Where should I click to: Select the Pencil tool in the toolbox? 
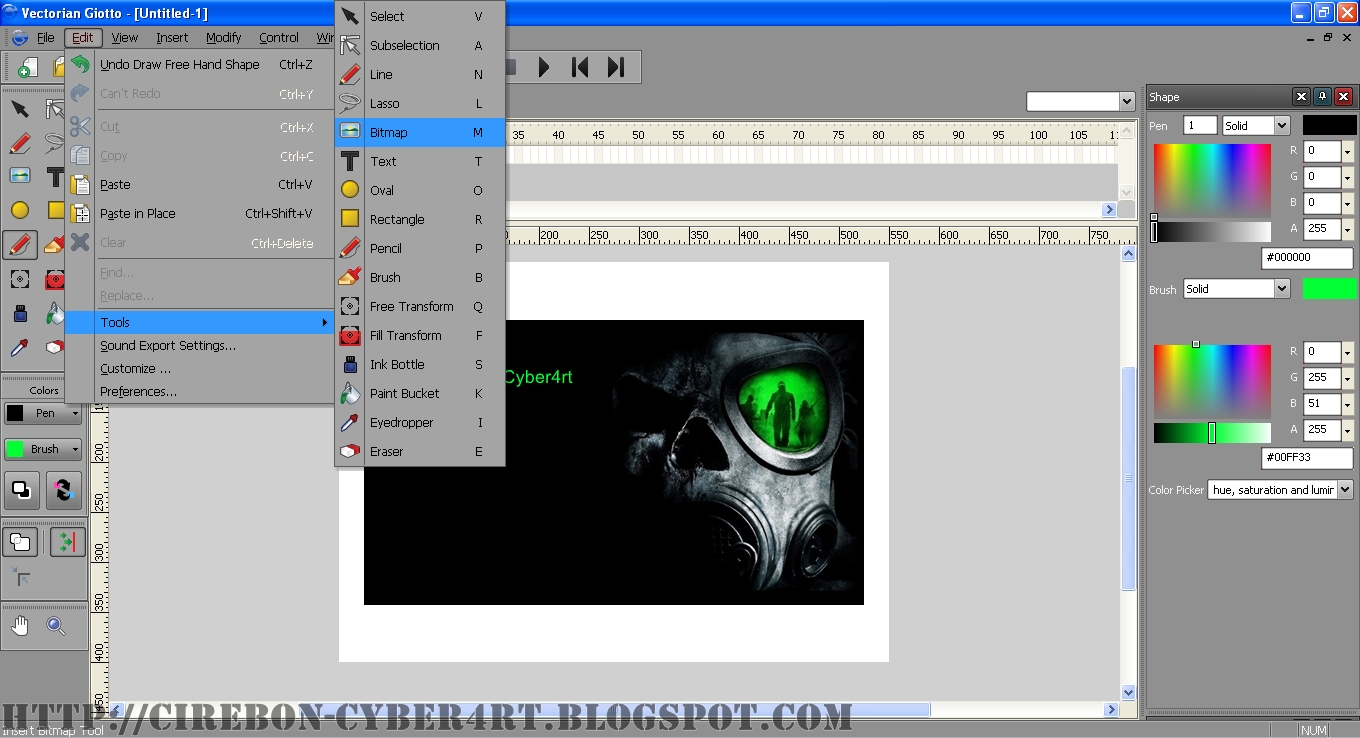pyautogui.click(x=22, y=245)
